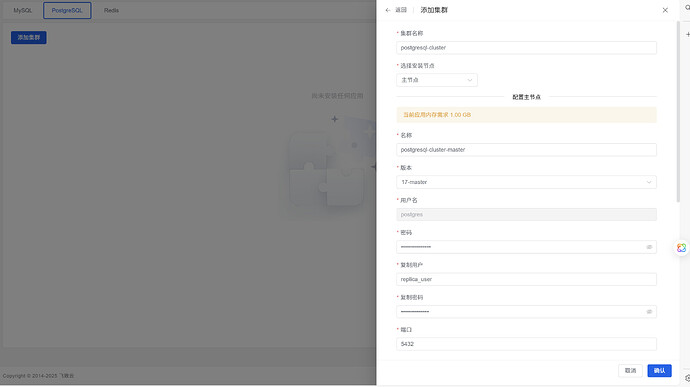Click the blue 添加集群 button
The width and height of the screenshot is (690, 387).
(x=29, y=37)
